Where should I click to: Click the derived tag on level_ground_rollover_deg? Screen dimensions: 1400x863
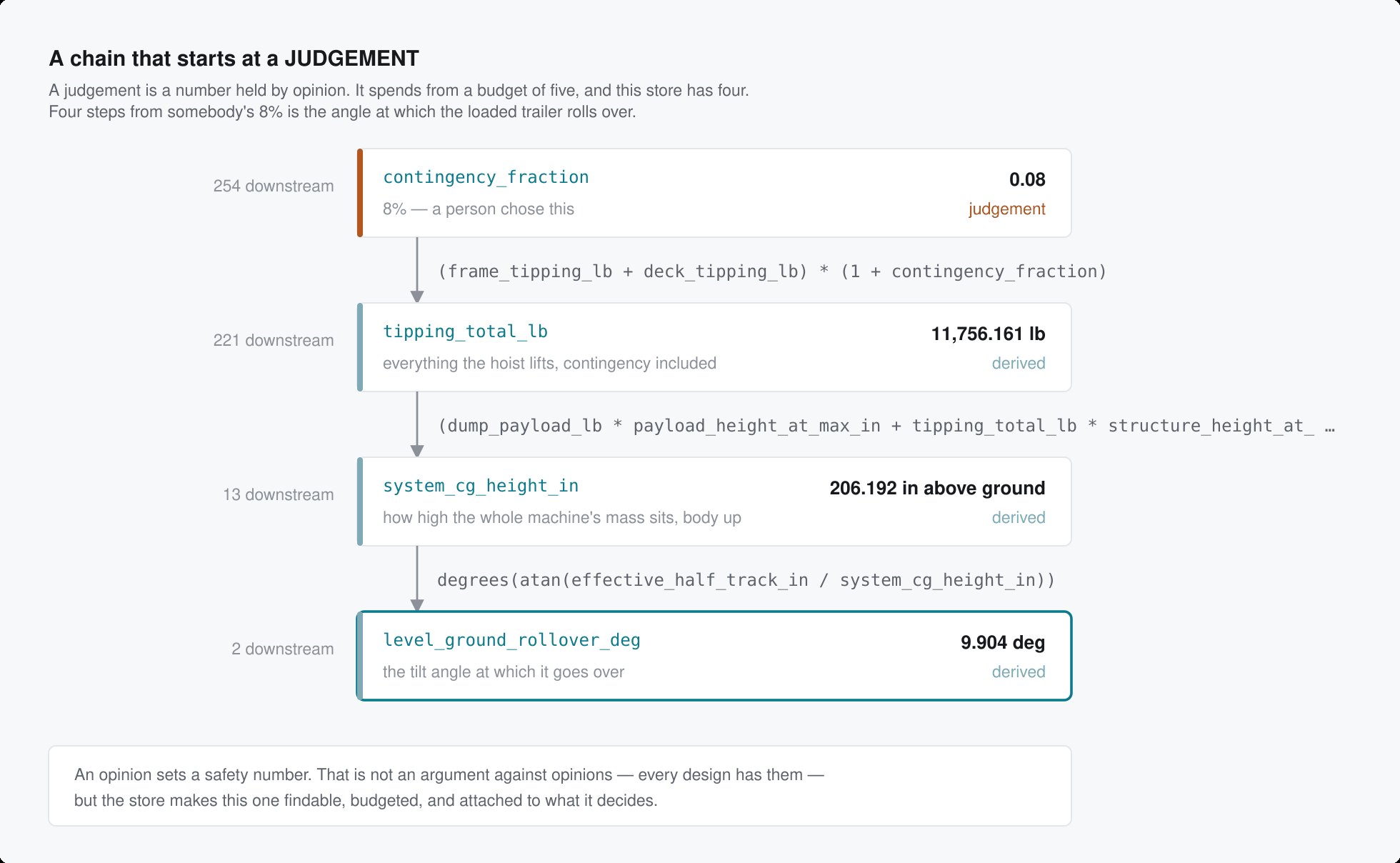click(1019, 672)
